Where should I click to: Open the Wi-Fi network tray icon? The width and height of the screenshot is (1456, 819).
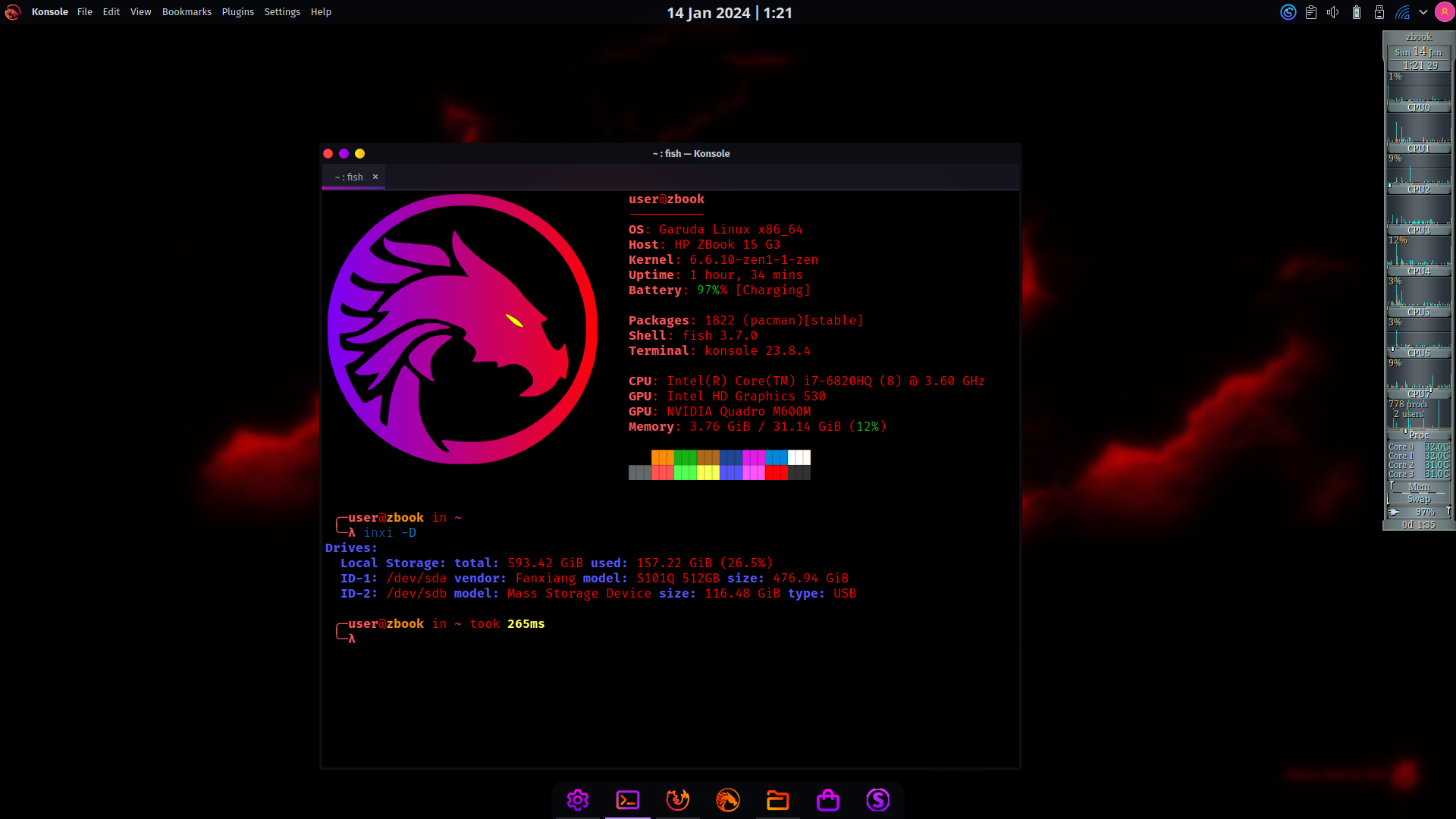click(1402, 12)
